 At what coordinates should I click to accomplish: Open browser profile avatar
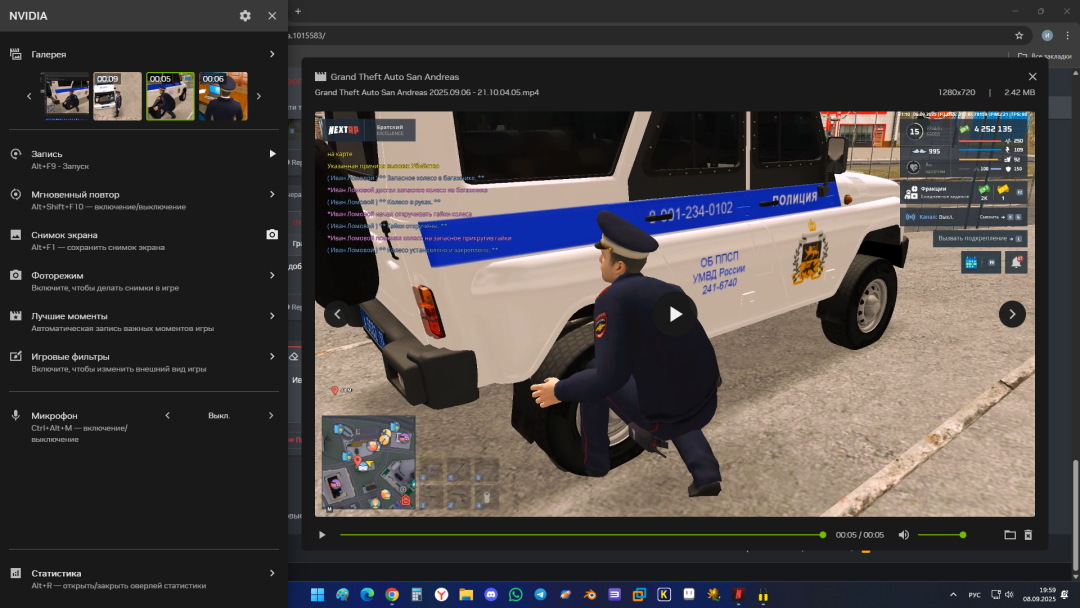click(1047, 35)
